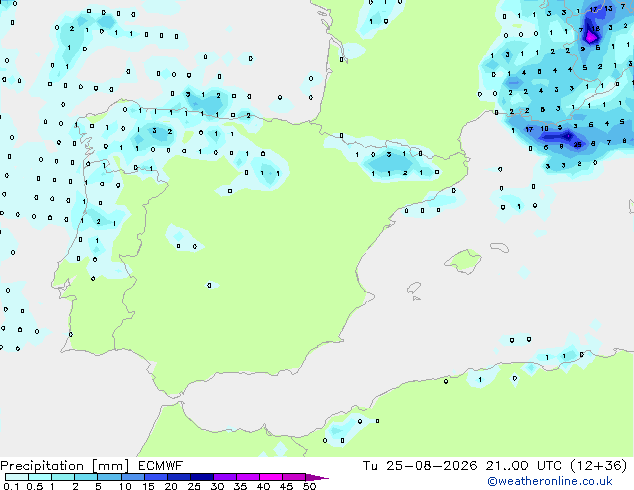This screenshot has height=490, width=634.
Task: Pick the dark navy 25–30 mm legend swatch
Action: pyautogui.click(x=201, y=477)
